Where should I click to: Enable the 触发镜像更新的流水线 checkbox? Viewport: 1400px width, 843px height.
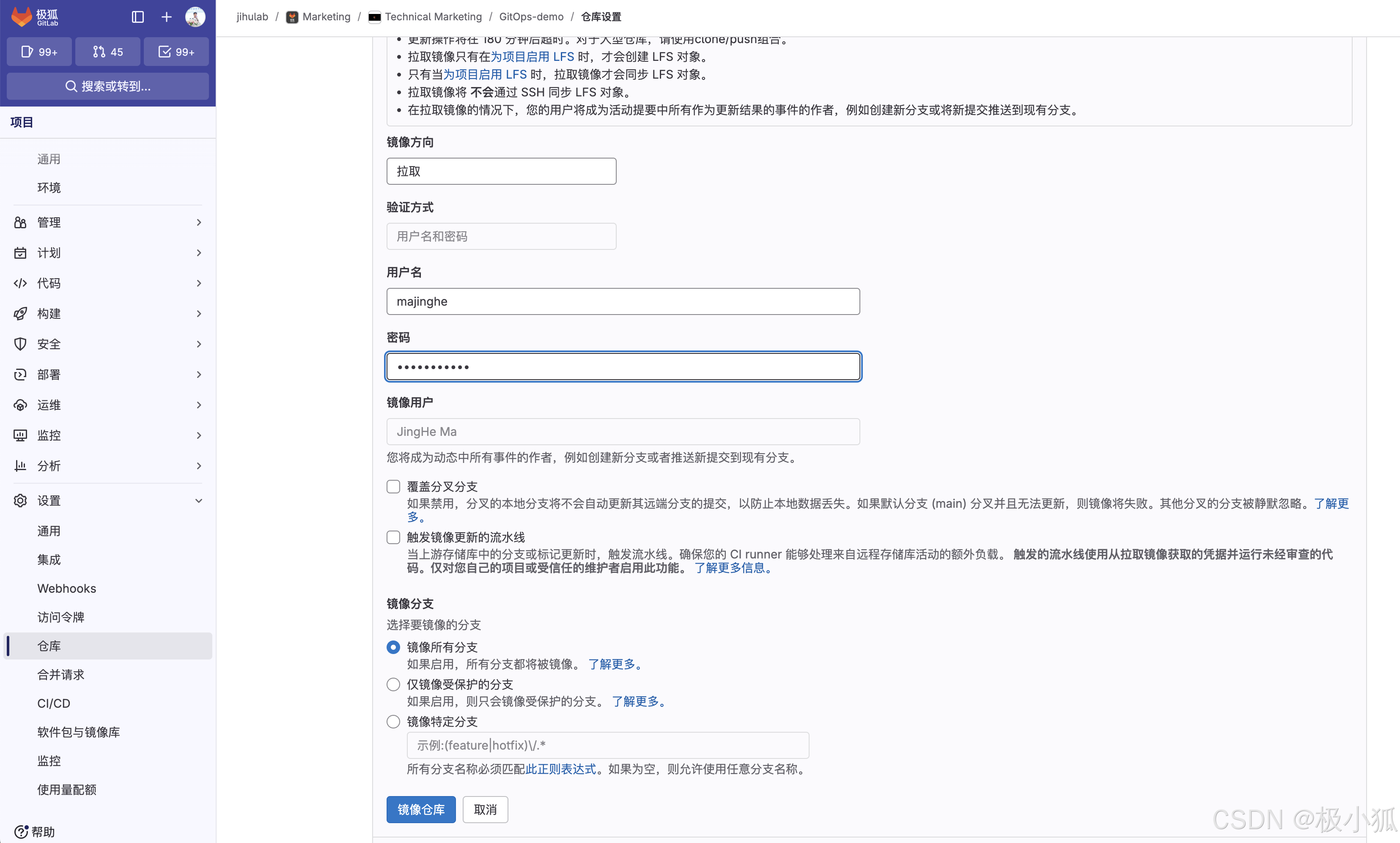[x=393, y=537]
